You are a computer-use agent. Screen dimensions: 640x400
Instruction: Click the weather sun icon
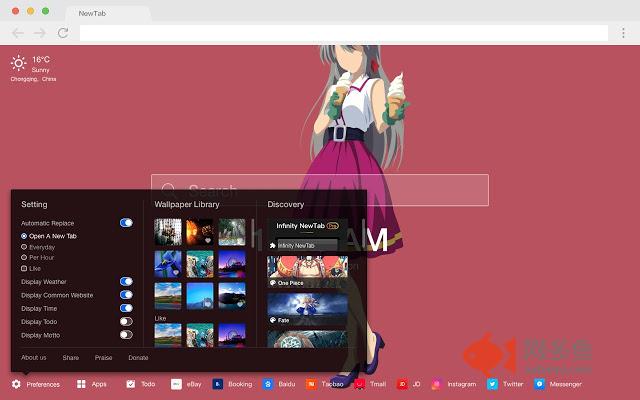19,63
